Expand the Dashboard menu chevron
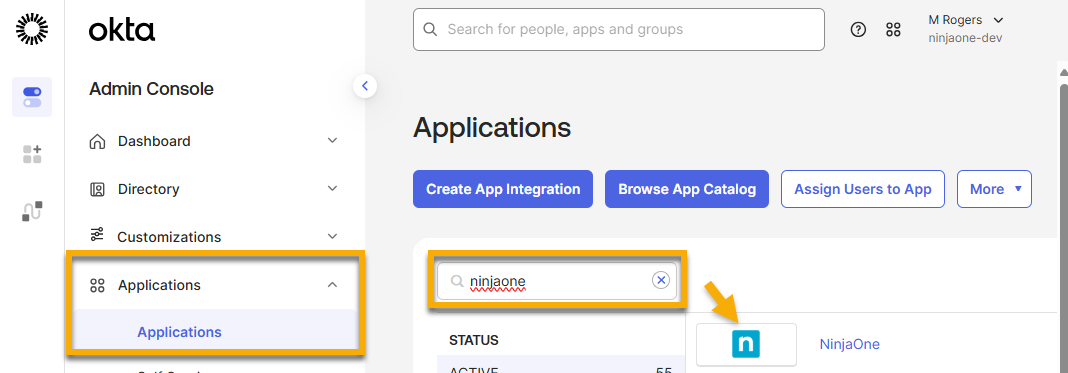 coord(332,141)
